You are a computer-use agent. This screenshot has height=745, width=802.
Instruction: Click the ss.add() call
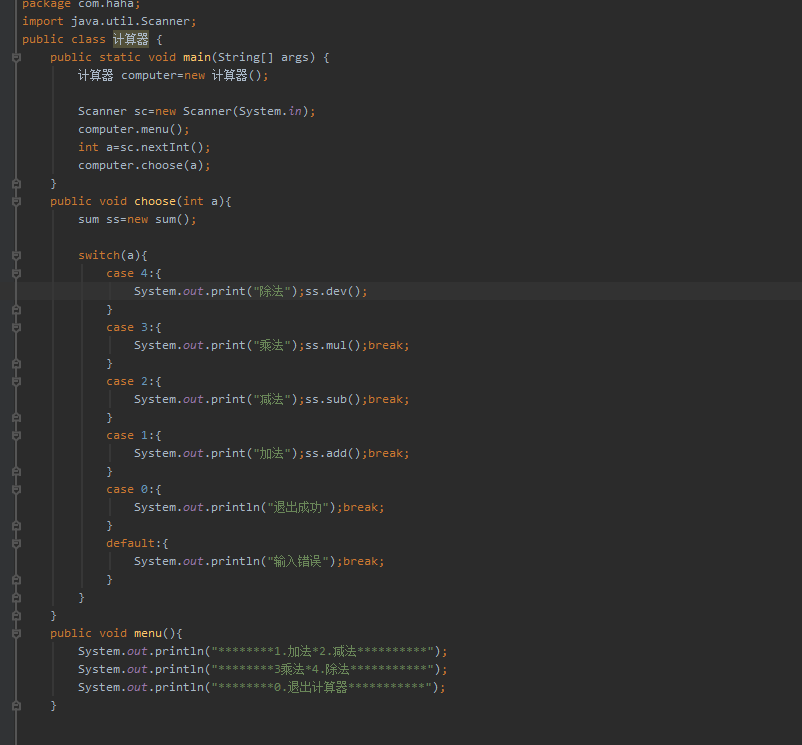point(333,454)
